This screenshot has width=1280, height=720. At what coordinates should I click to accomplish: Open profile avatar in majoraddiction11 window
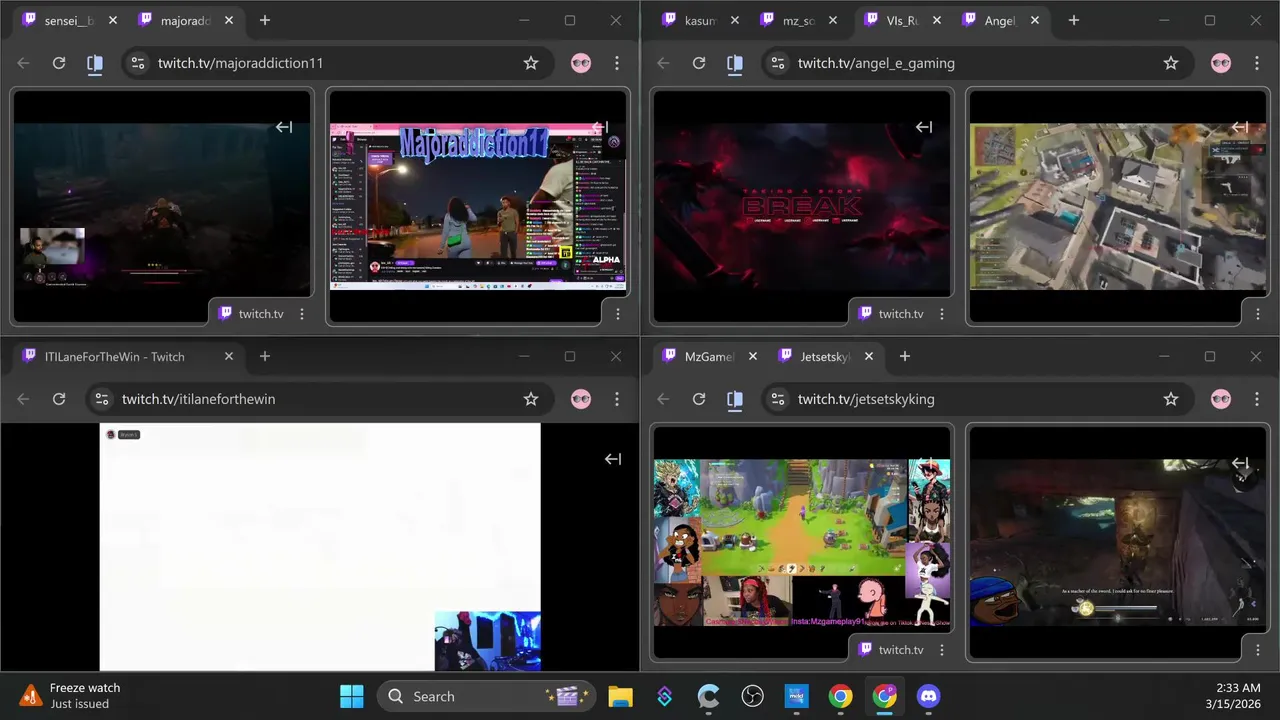click(581, 63)
